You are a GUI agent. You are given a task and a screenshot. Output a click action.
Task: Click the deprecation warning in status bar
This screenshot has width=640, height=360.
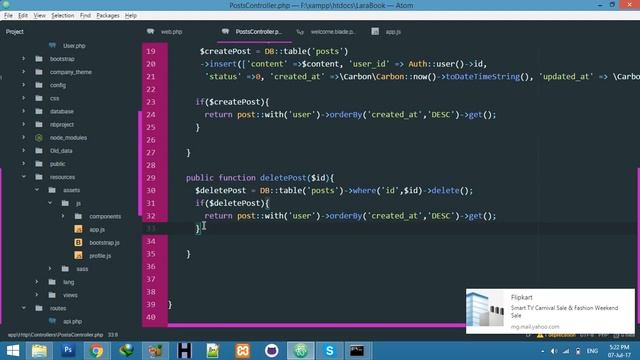pos(556,335)
